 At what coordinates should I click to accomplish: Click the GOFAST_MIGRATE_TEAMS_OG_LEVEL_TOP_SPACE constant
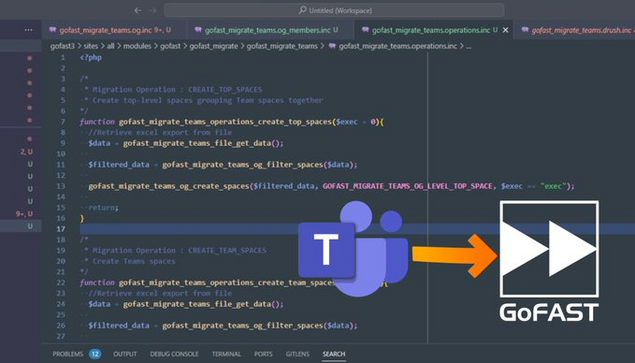407,186
